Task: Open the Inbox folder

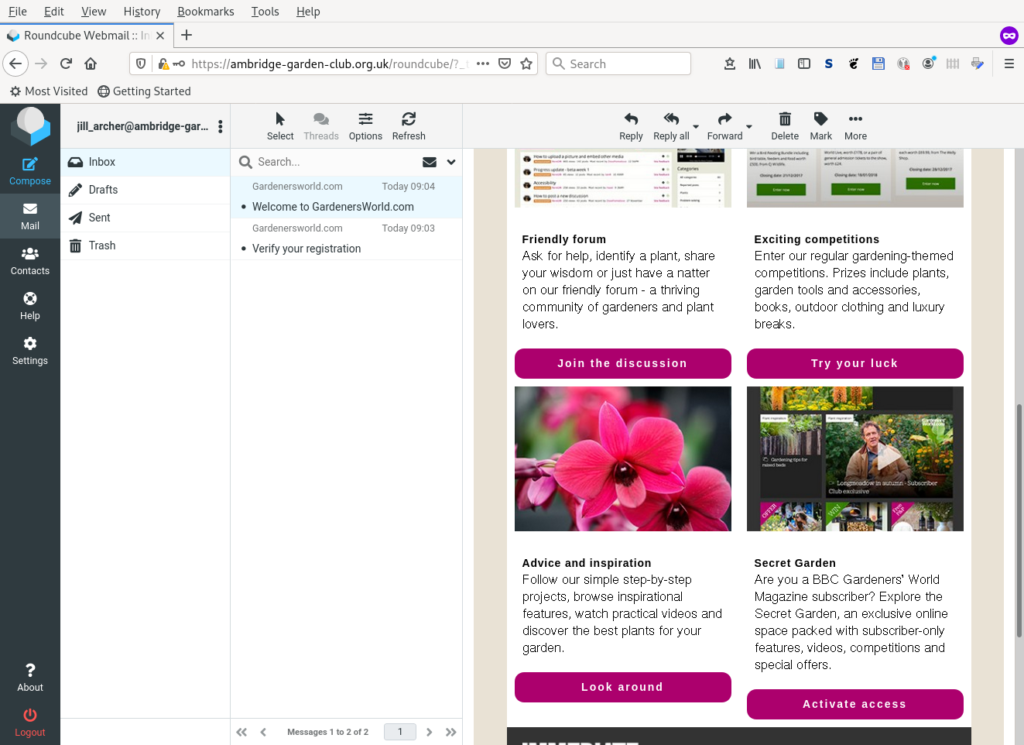Action: click(x=145, y=162)
